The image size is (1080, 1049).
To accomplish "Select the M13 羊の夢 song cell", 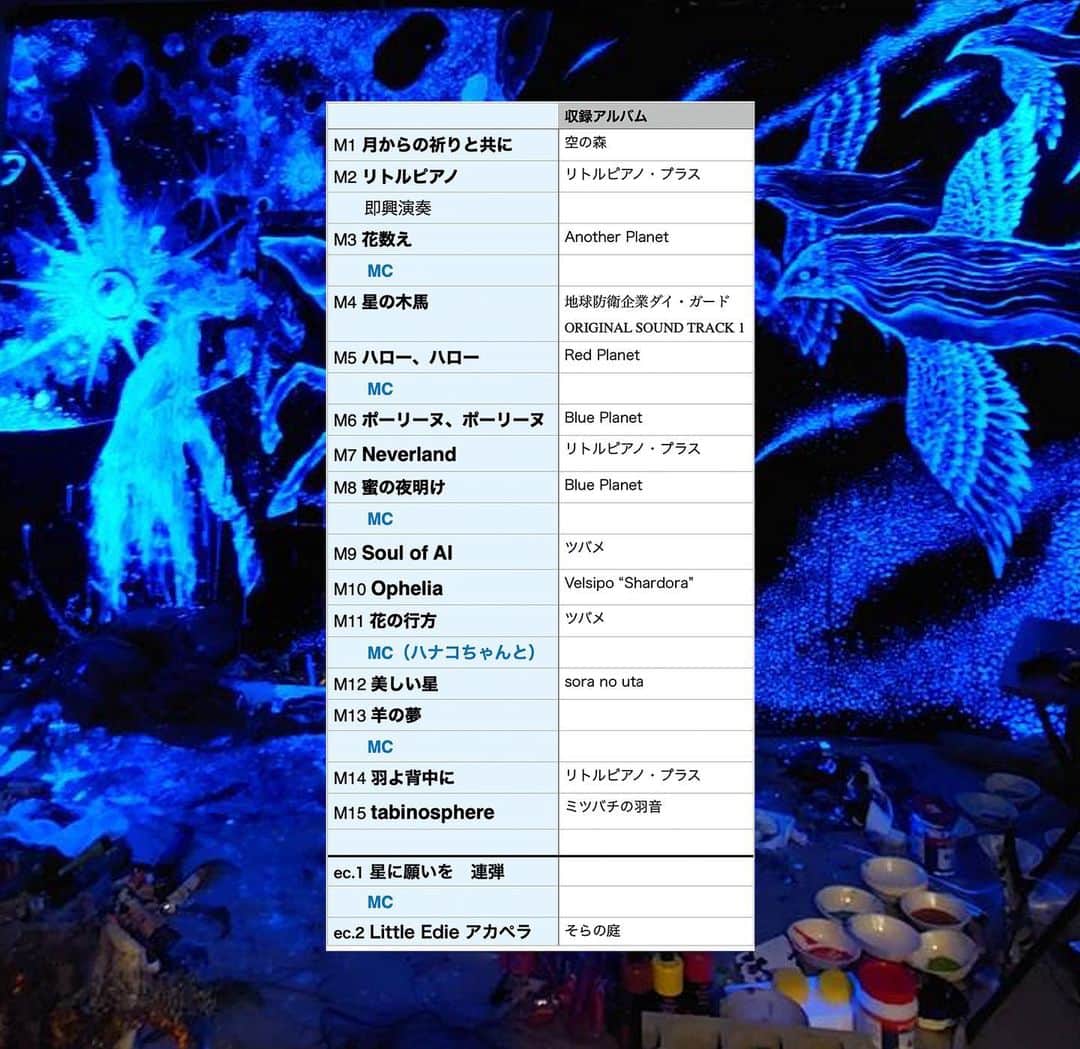I will pos(442,715).
